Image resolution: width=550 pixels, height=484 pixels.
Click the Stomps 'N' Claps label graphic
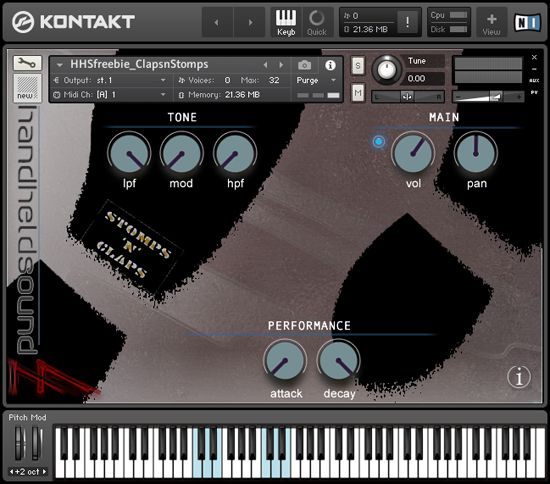pyautogui.click(x=133, y=244)
